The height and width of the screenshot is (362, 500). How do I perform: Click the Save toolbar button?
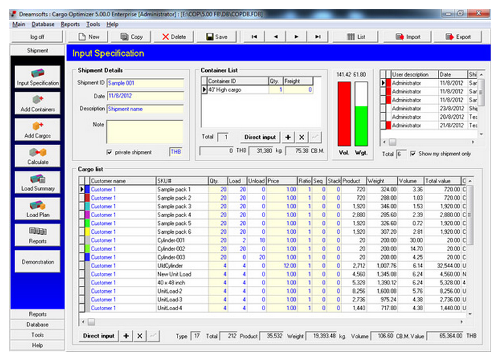point(217,37)
